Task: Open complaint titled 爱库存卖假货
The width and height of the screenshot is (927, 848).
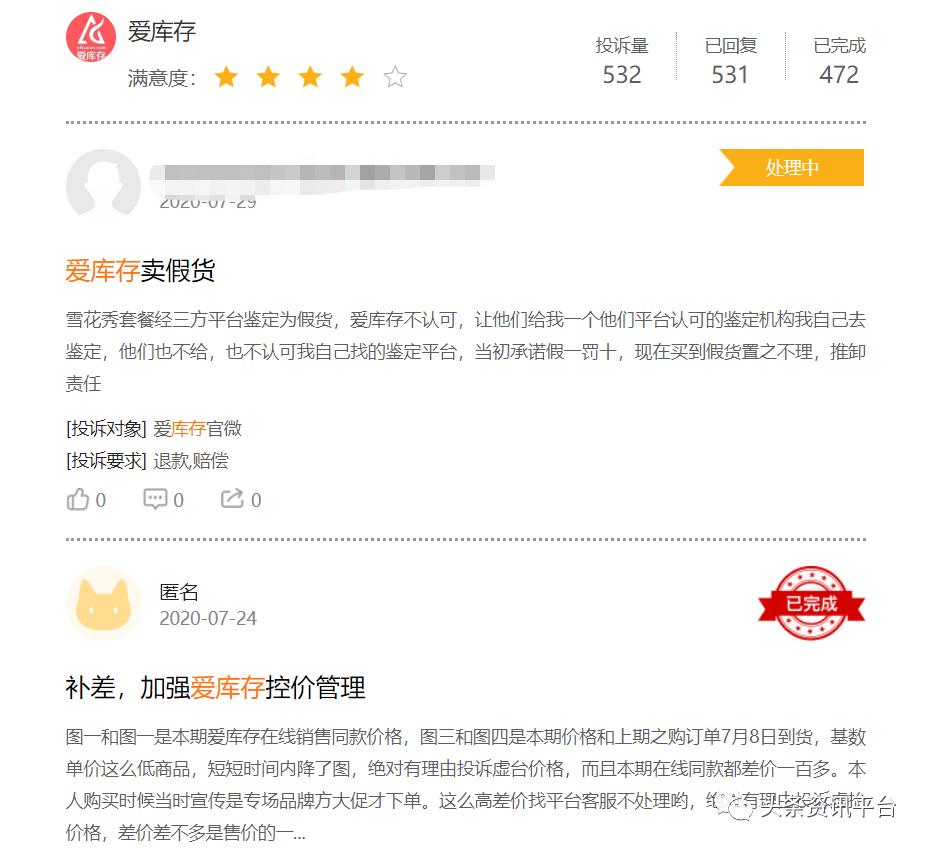Action: coord(140,271)
